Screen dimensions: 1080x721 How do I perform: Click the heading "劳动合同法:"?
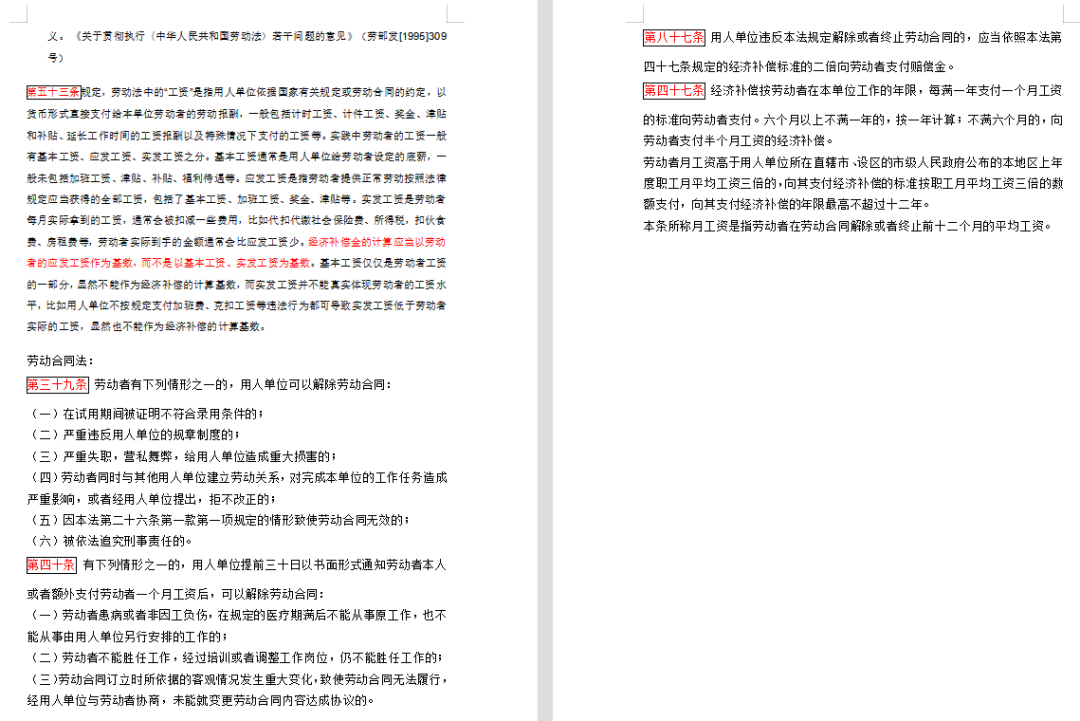61,361
